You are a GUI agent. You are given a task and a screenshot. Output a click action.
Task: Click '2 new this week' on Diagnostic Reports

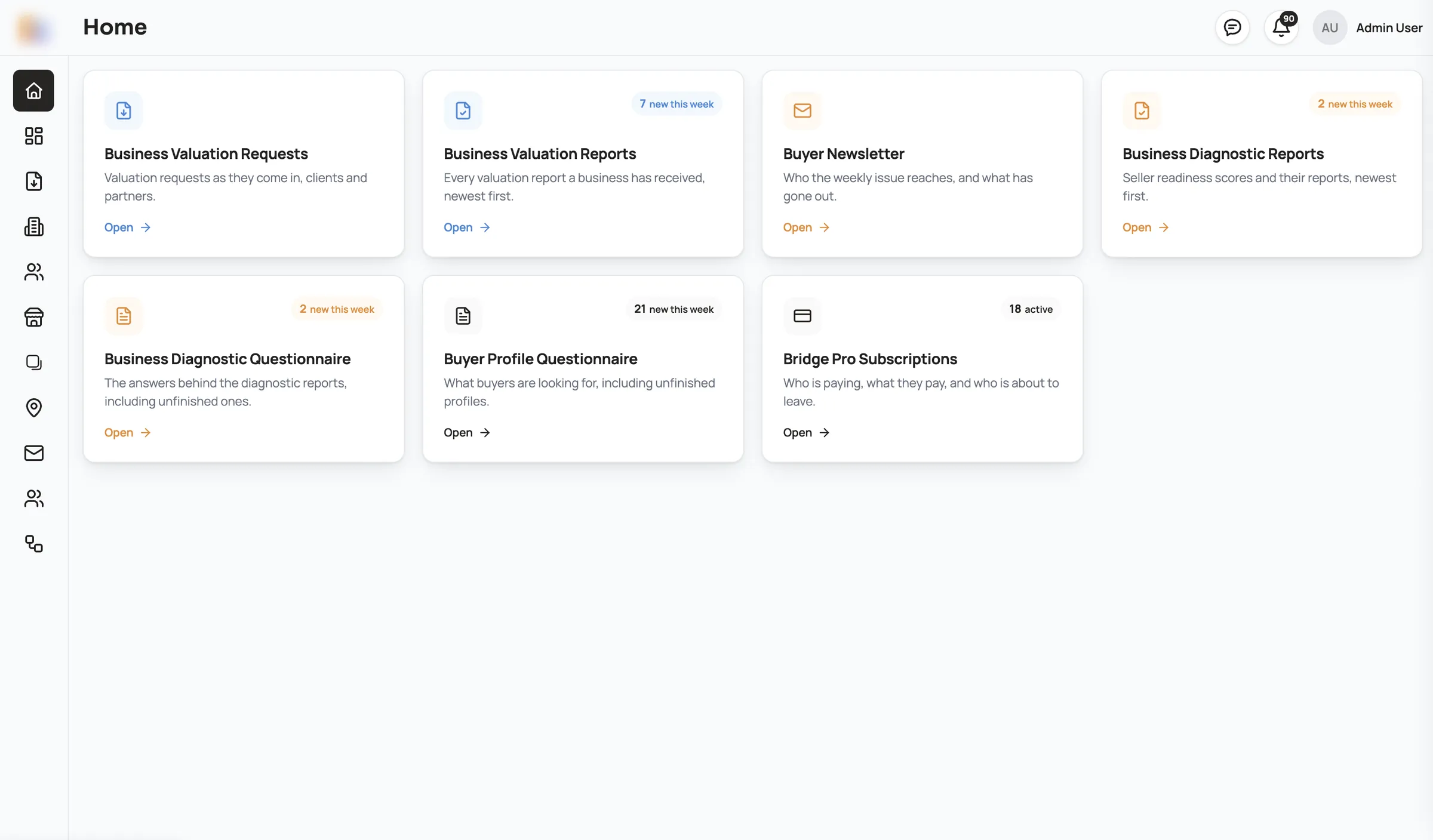point(1355,104)
